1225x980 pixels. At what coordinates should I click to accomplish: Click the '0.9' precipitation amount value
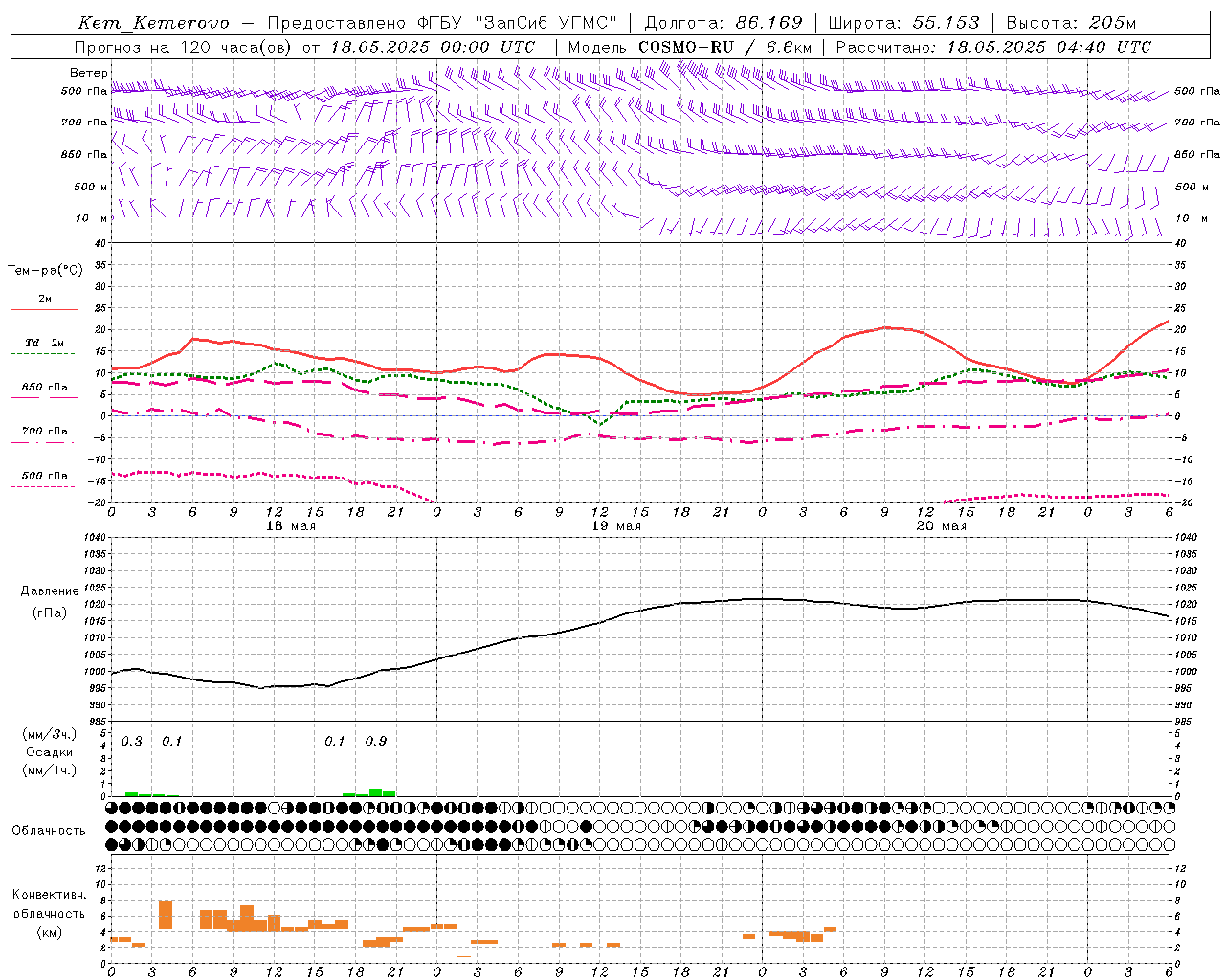tap(376, 741)
